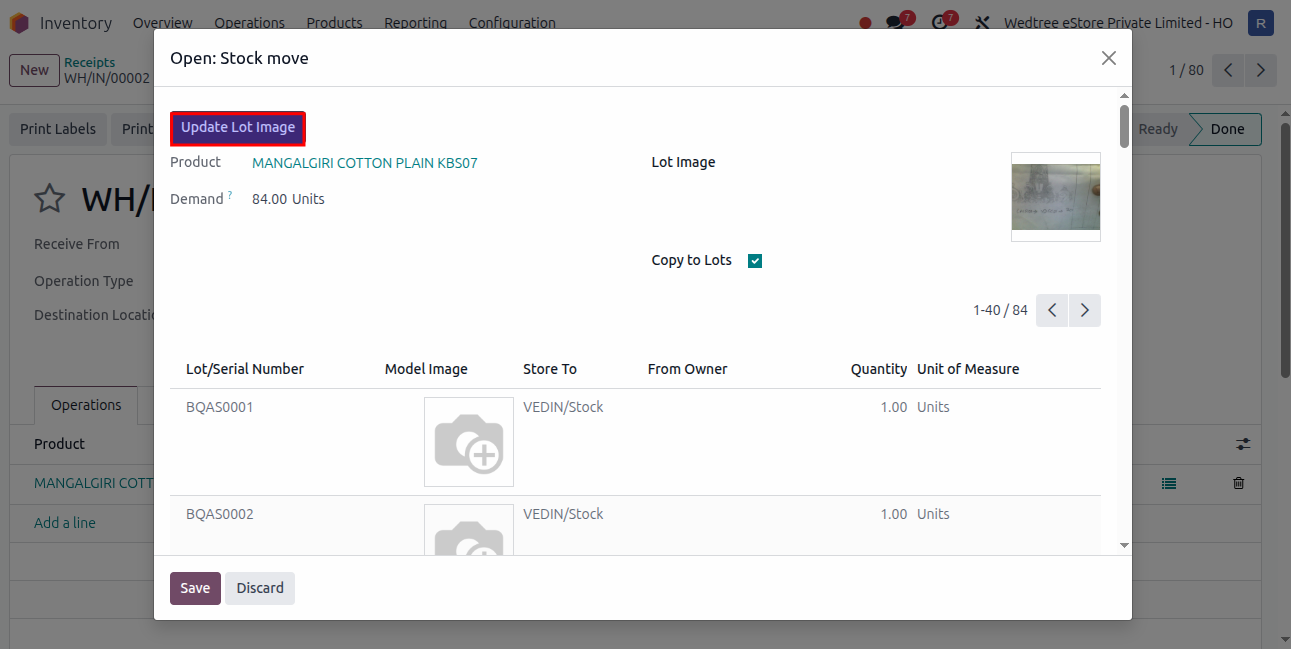Discard stock move changes
The height and width of the screenshot is (649, 1291).
(x=260, y=588)
